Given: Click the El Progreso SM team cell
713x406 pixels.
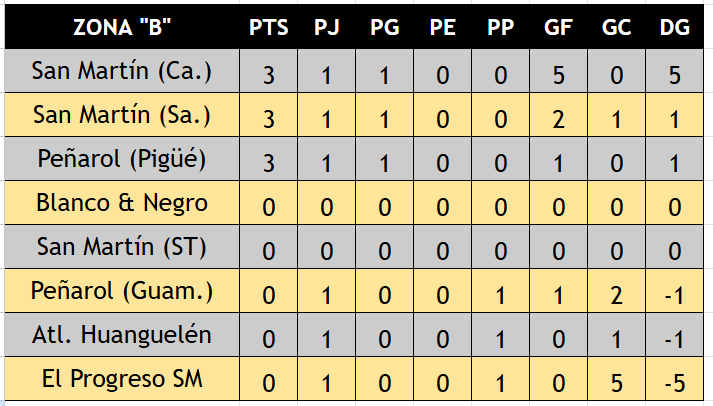Looking at the screenshot, I should (122, 379).
